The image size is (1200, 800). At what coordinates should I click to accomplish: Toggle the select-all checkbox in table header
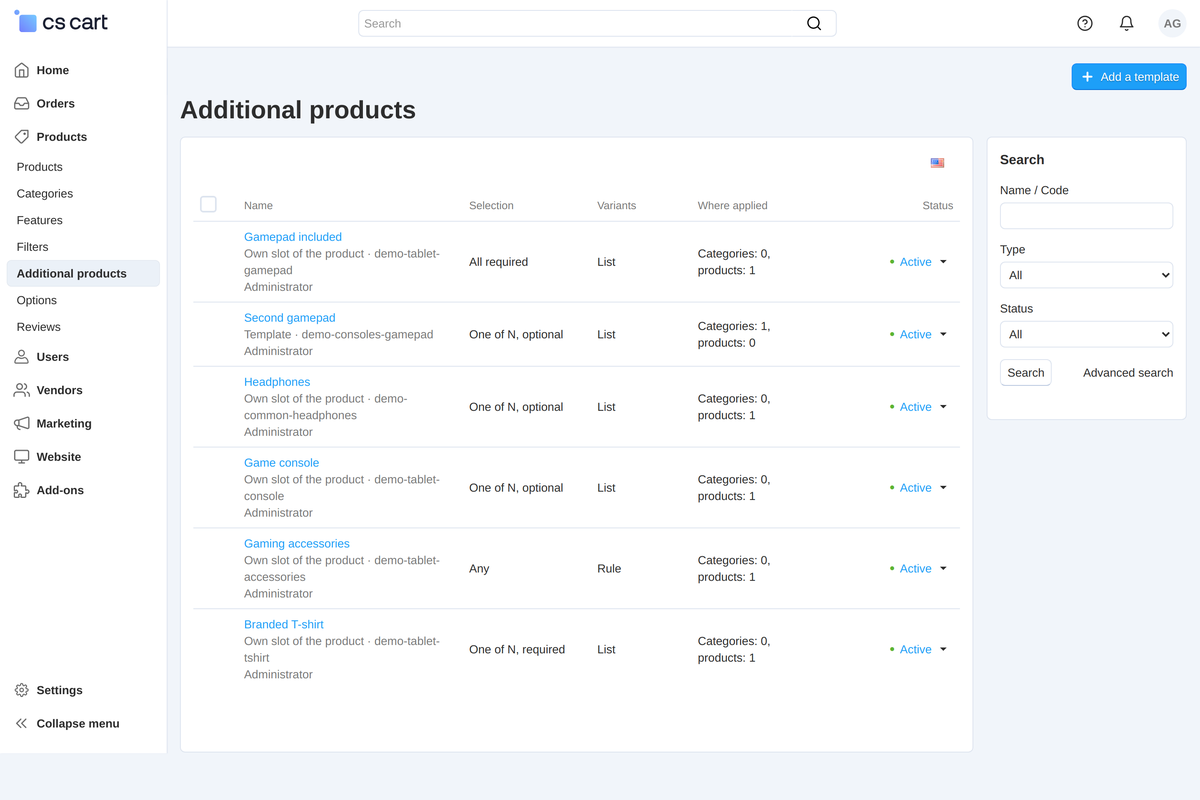point(208,204)
